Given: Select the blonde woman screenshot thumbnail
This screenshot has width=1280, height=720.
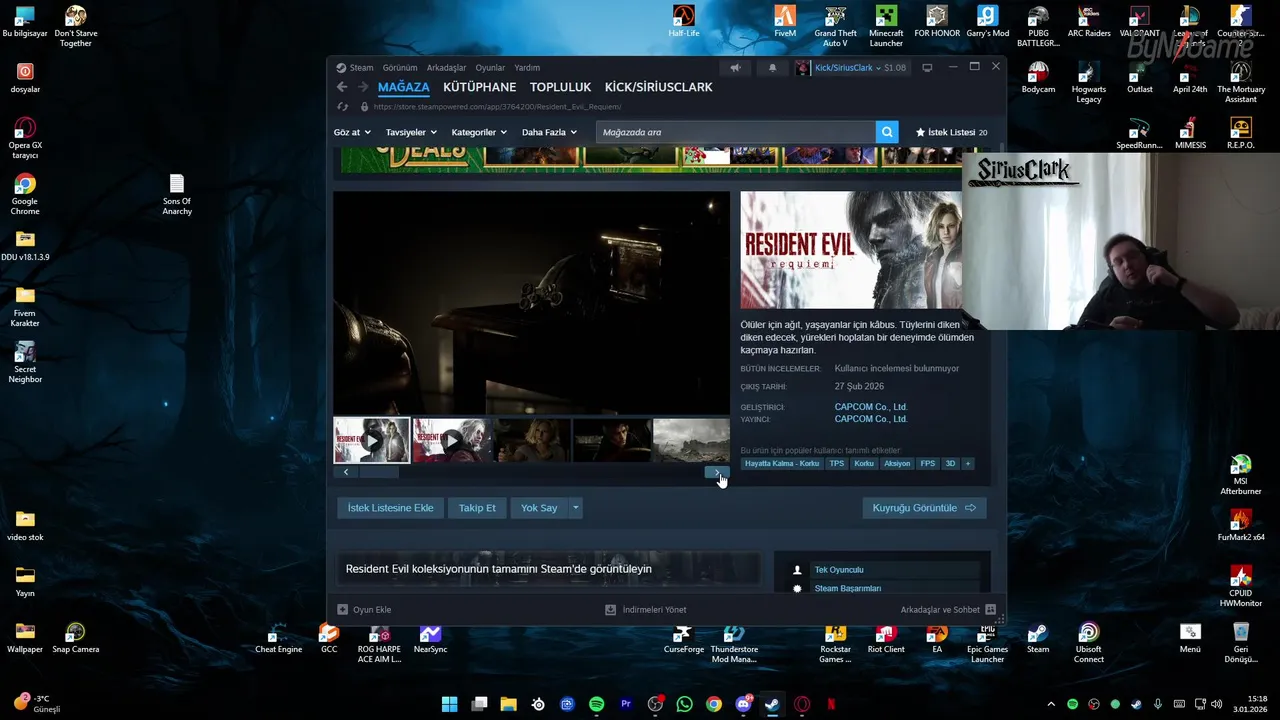Looking at the screenshot, I should [532, 440].
